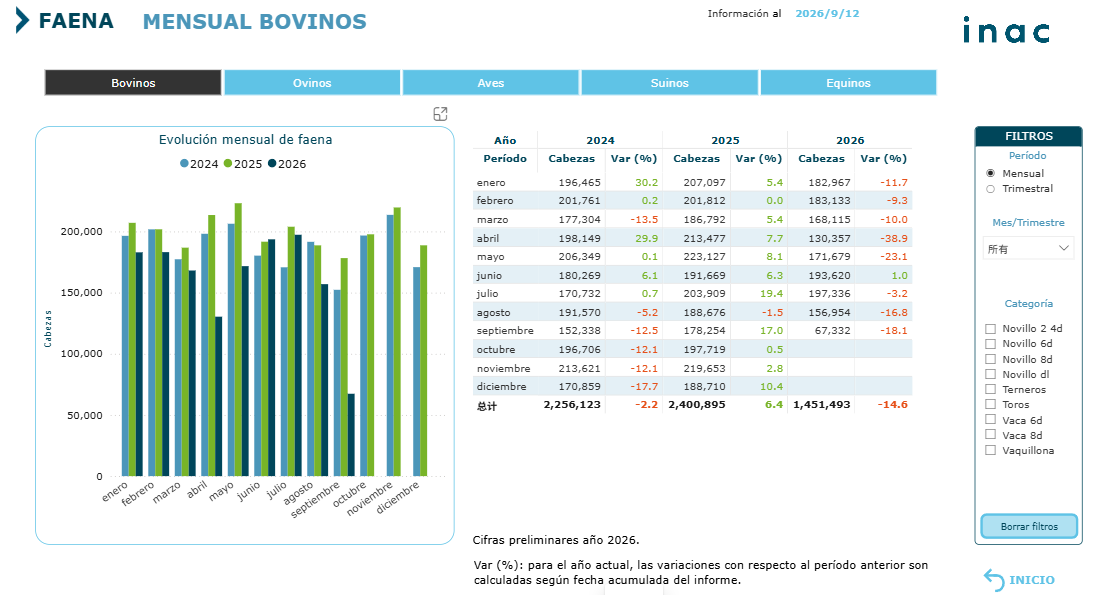
Task: Click the focus mode expand icon above chart
Action: point(440,114)
